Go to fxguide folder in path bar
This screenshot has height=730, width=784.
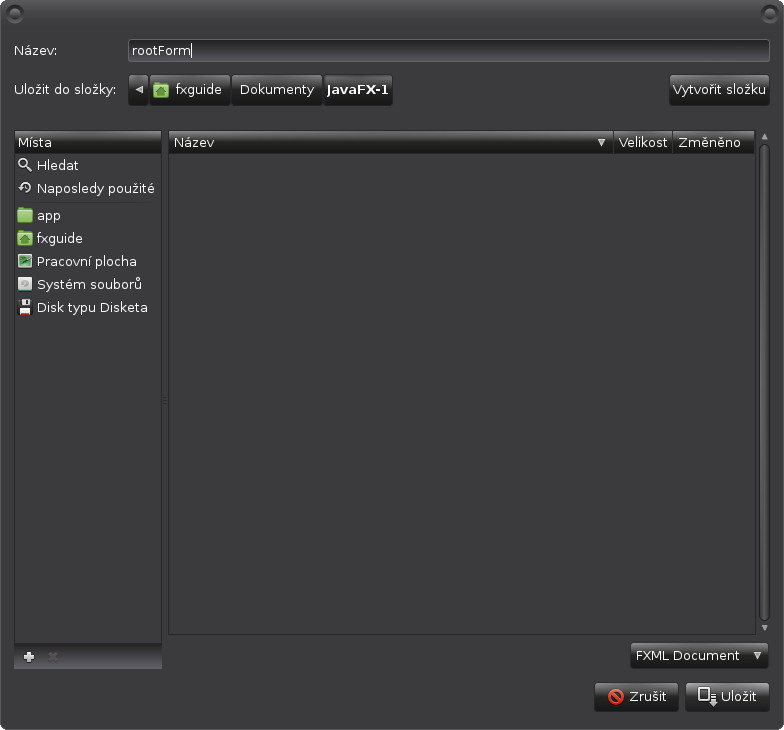coord(190,90)
